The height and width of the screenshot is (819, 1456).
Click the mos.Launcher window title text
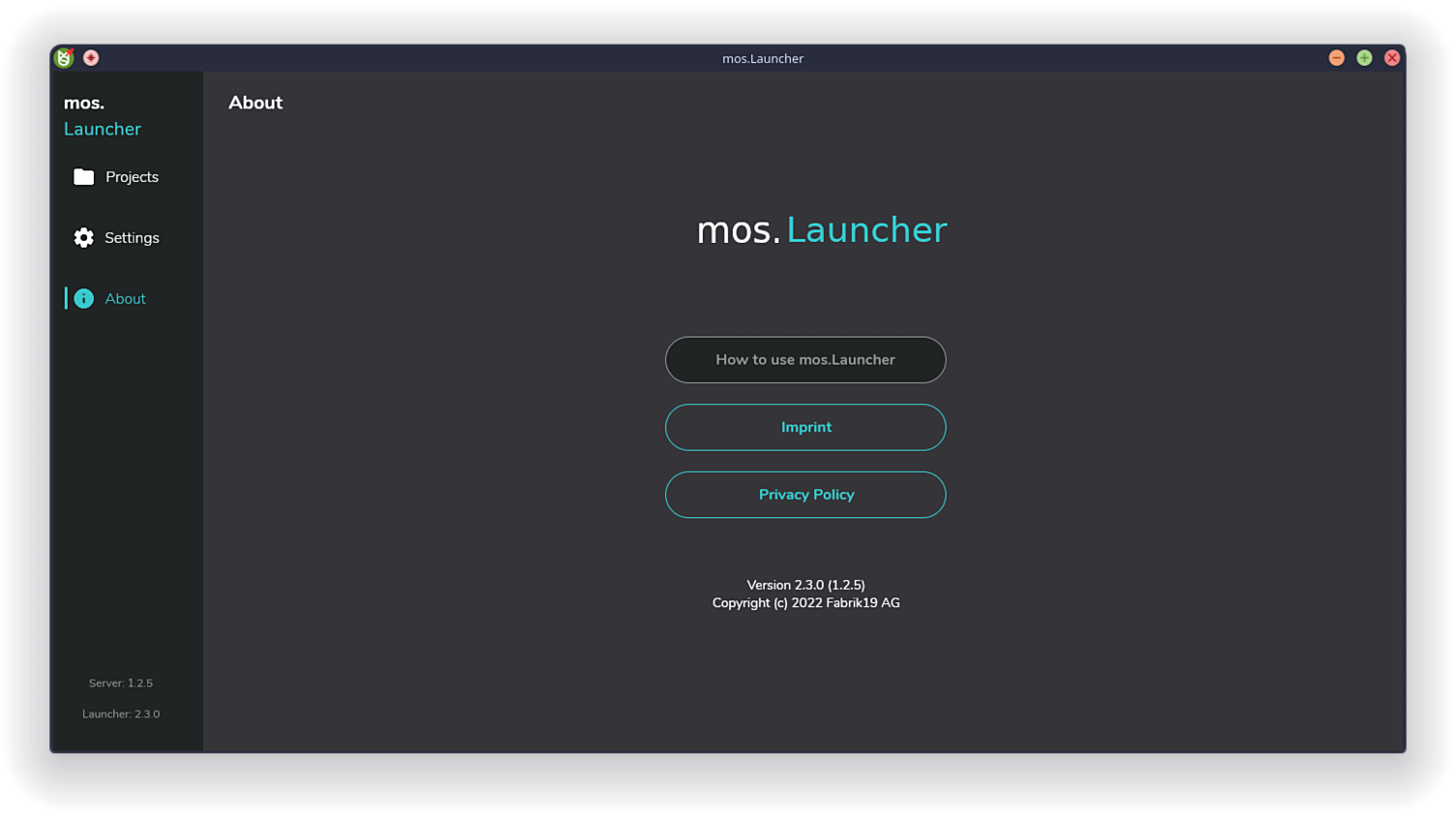(763, 58)
